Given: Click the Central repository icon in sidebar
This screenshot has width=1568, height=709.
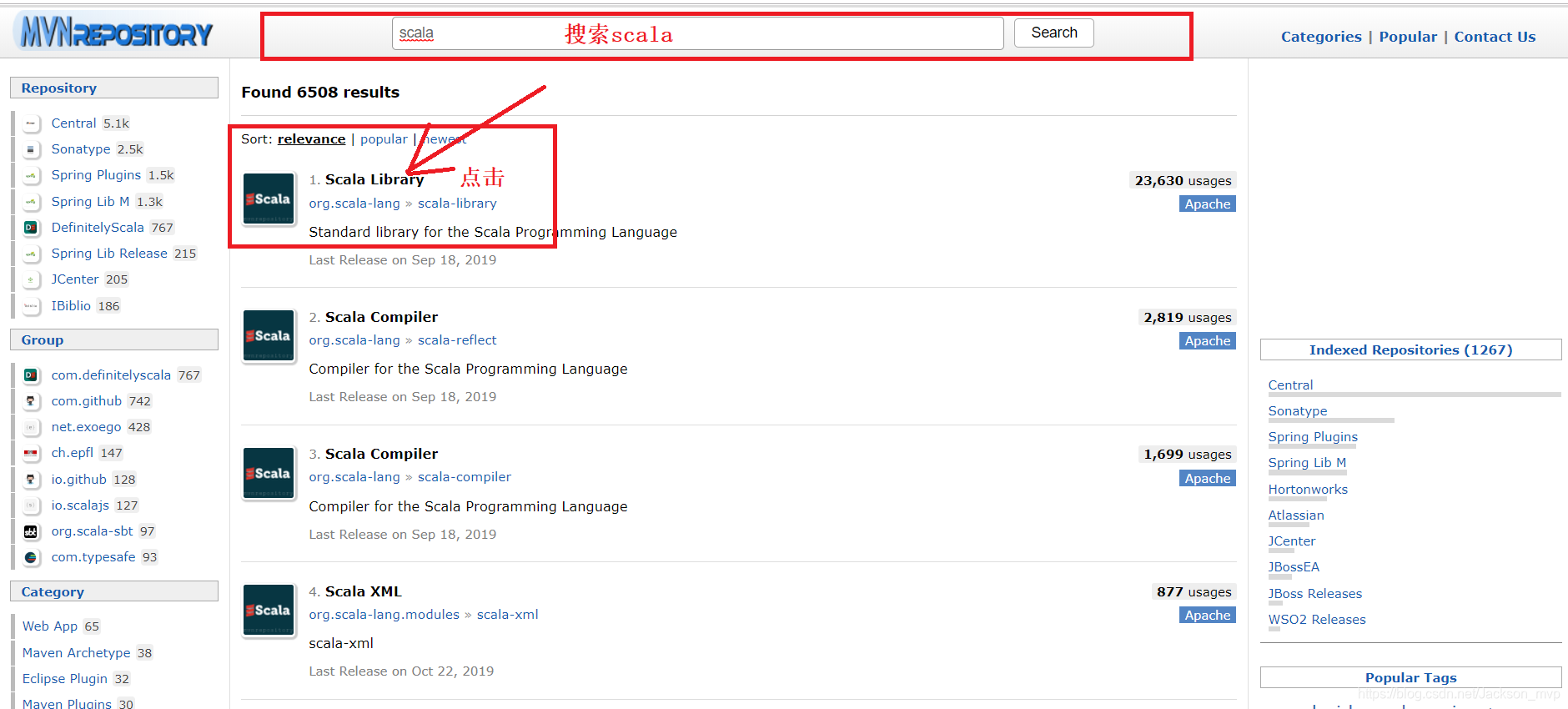Looking at the screenshot, I should click(x=31, y=123).
